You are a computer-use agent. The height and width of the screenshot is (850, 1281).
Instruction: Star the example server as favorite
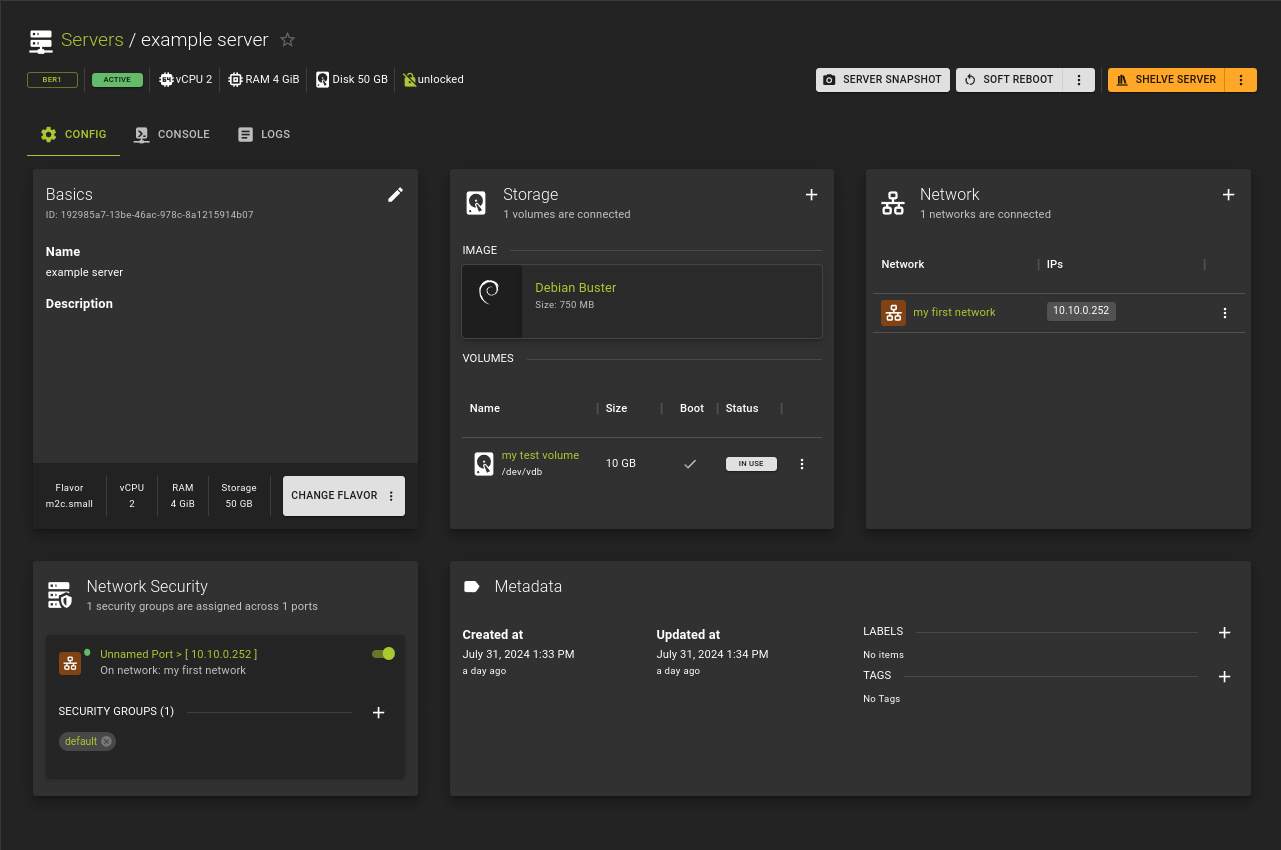point(288,40)
